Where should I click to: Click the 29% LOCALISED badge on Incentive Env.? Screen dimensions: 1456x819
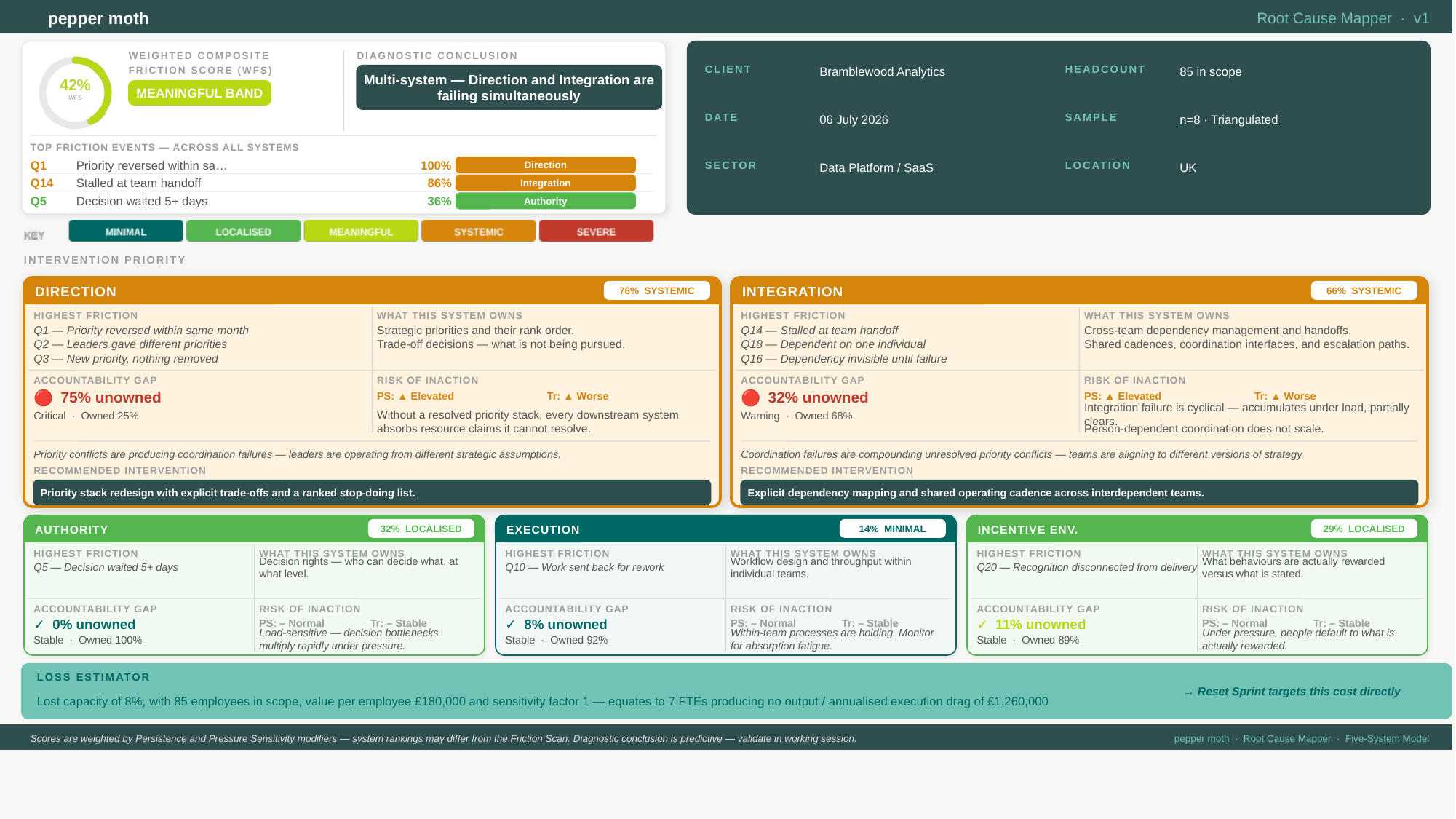[x=1364, y=529]
